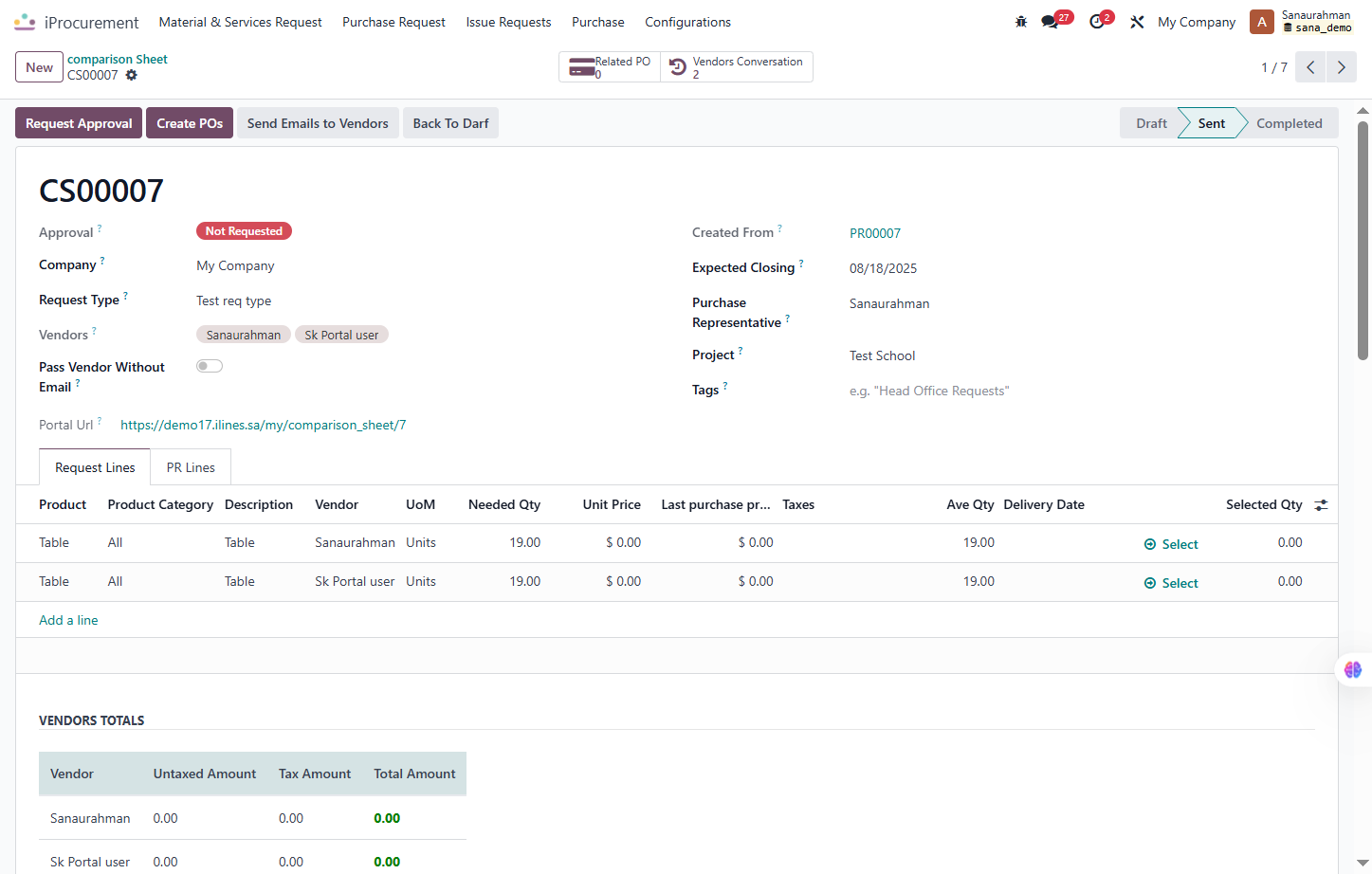This screenshot has width=1372, height=874.
Task: Open user avatar A menu
Action: coord(1262,22)
